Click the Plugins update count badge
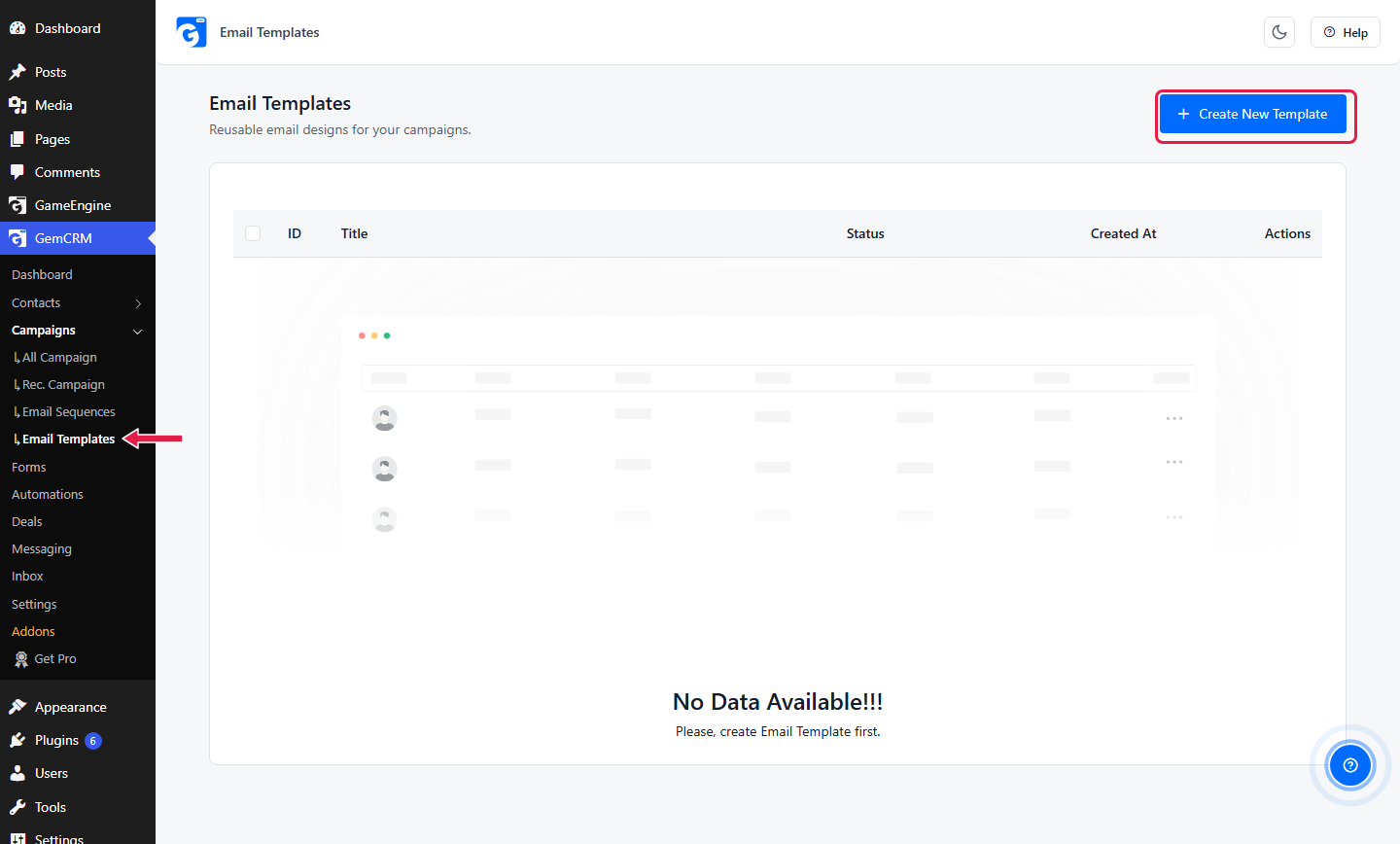Viewport: 1400px width, 844px height. [93, 741]
